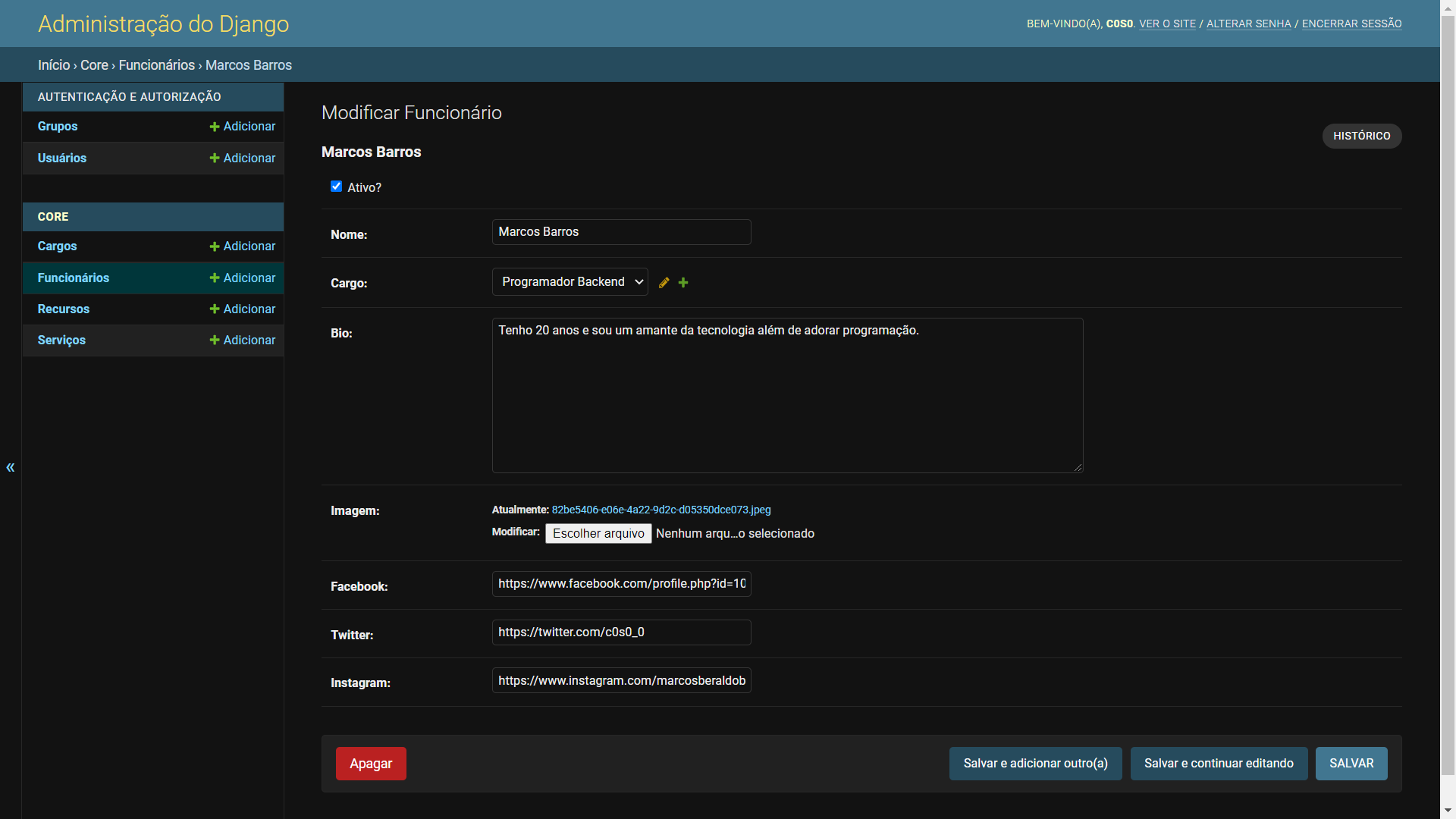Click the SALVAR button
The height and width of the screenshot is (819, 1456).
(1351, 764)
